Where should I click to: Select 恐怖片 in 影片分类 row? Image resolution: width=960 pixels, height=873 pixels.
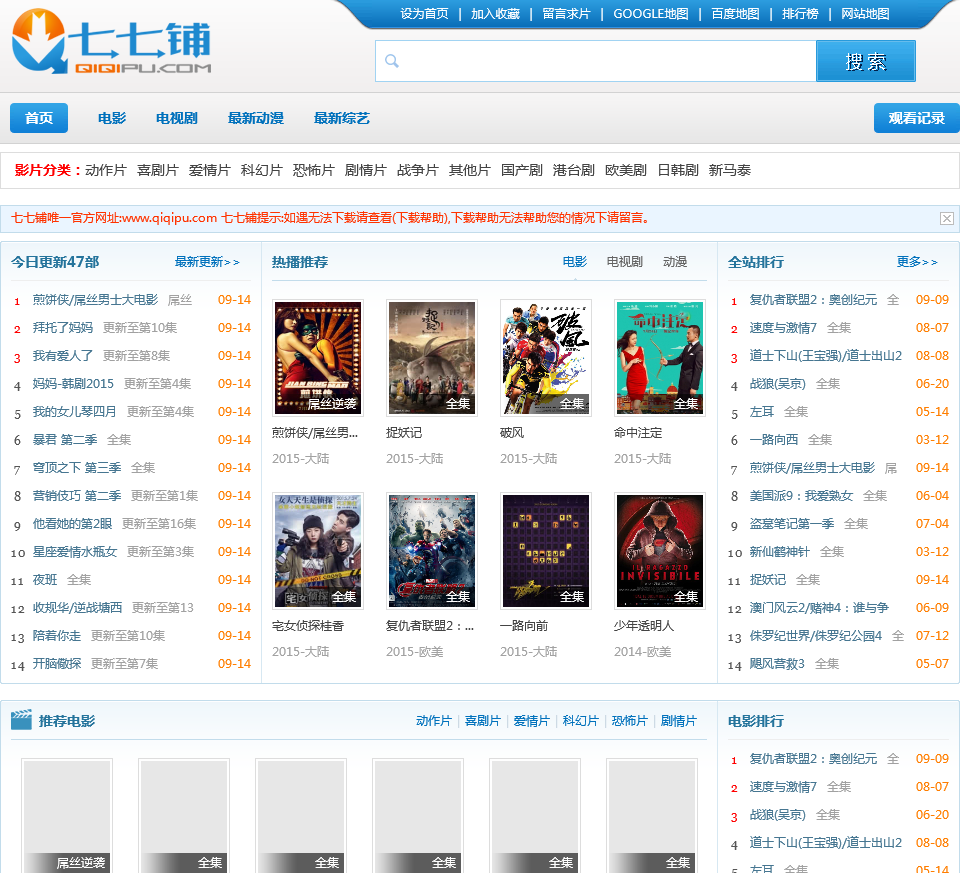pos(314,170)
